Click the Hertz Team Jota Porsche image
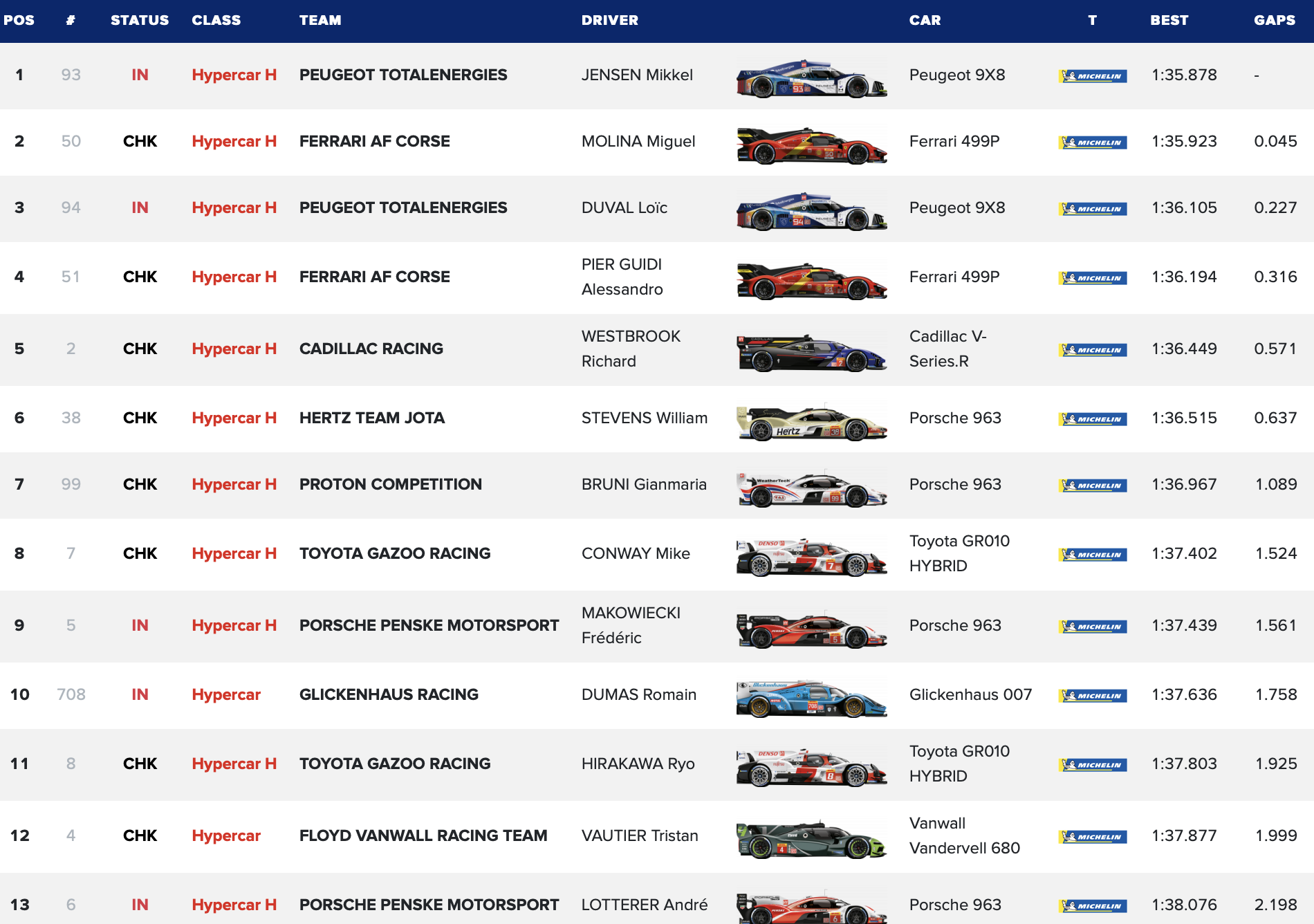Image resolution: width=1314 pixels, height=924 pixels. [x=811, y=421]
